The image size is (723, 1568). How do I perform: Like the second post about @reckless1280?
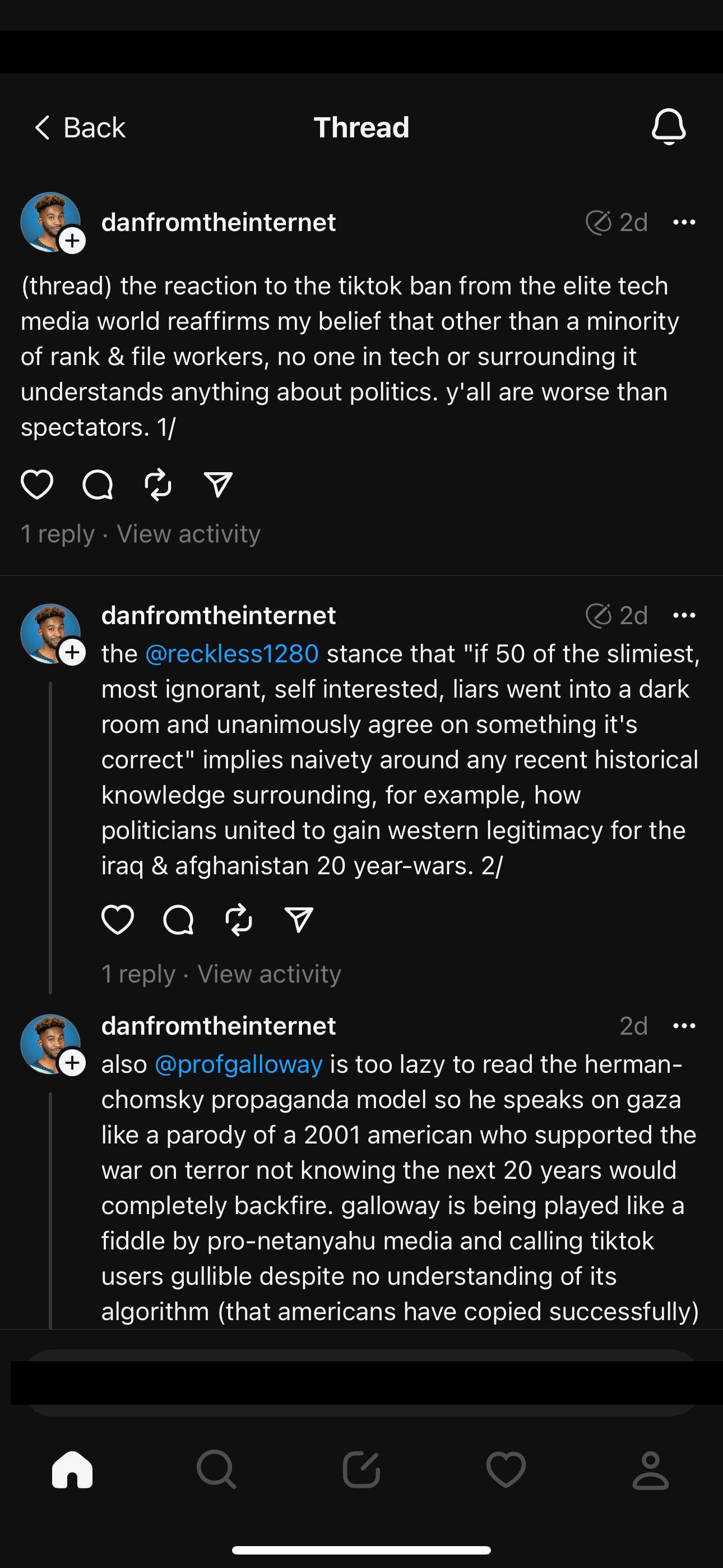118,919
